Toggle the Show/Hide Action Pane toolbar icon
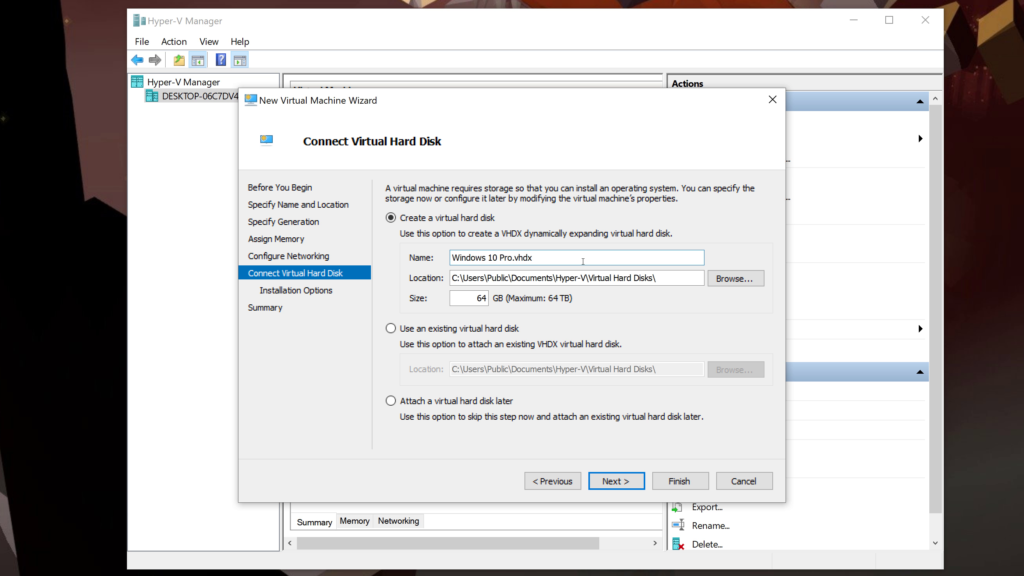Viewport: 1024px width, 576px height. tap(240, 60)
